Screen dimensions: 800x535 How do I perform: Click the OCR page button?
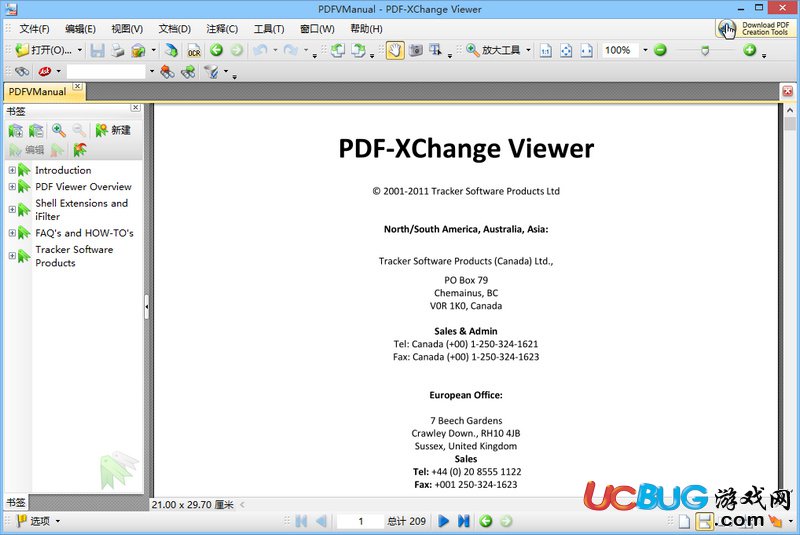click(x=194, y=50)
